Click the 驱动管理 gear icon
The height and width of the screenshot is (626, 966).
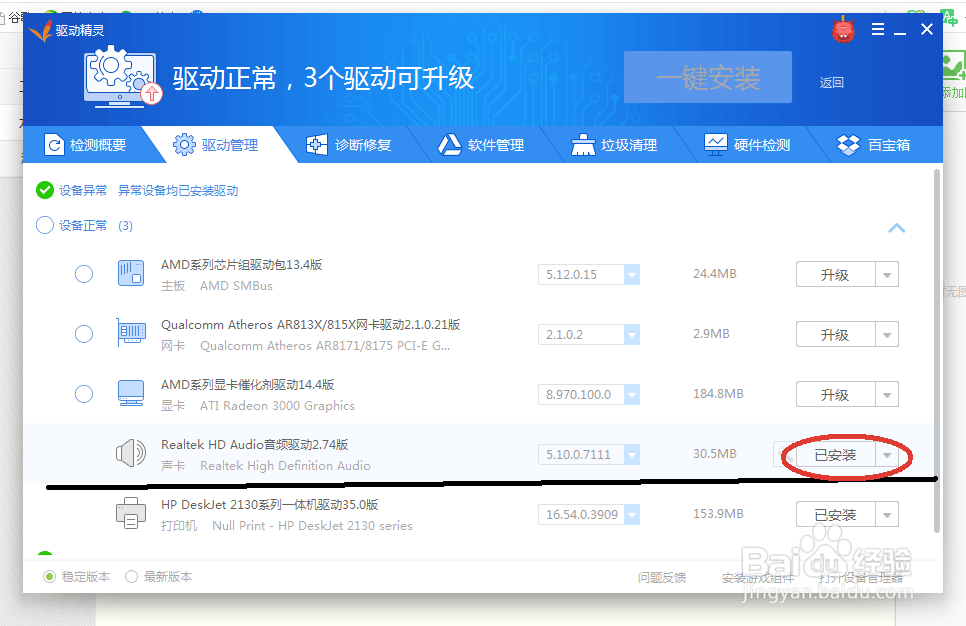(184, 145)
